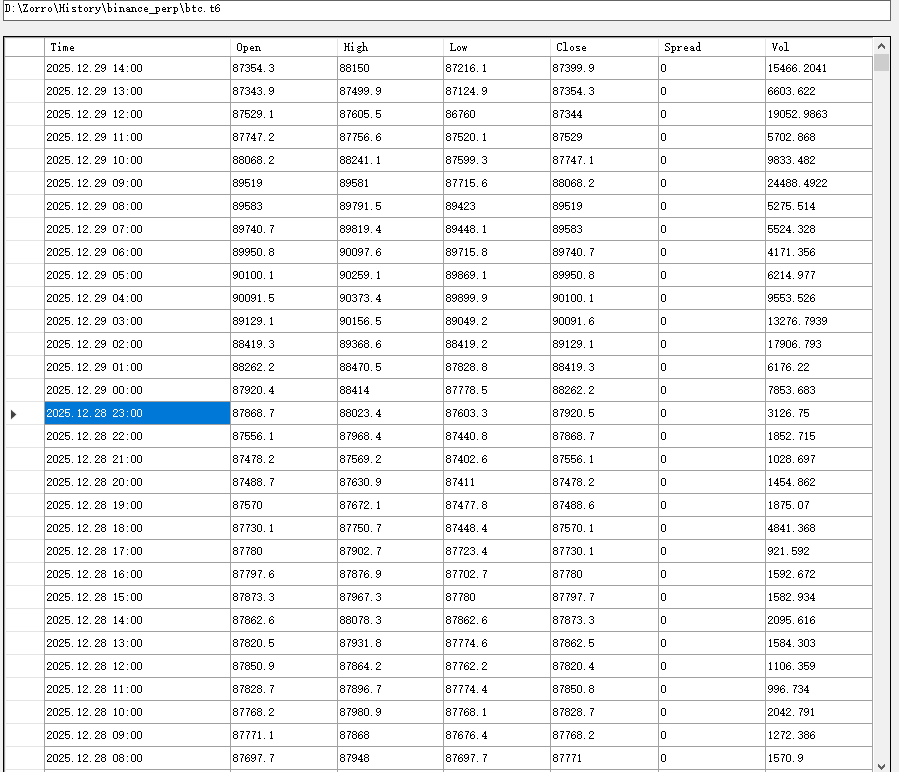The image size is (899, 772).
Task: Click the Vol column header
Action: pos(818,47)
